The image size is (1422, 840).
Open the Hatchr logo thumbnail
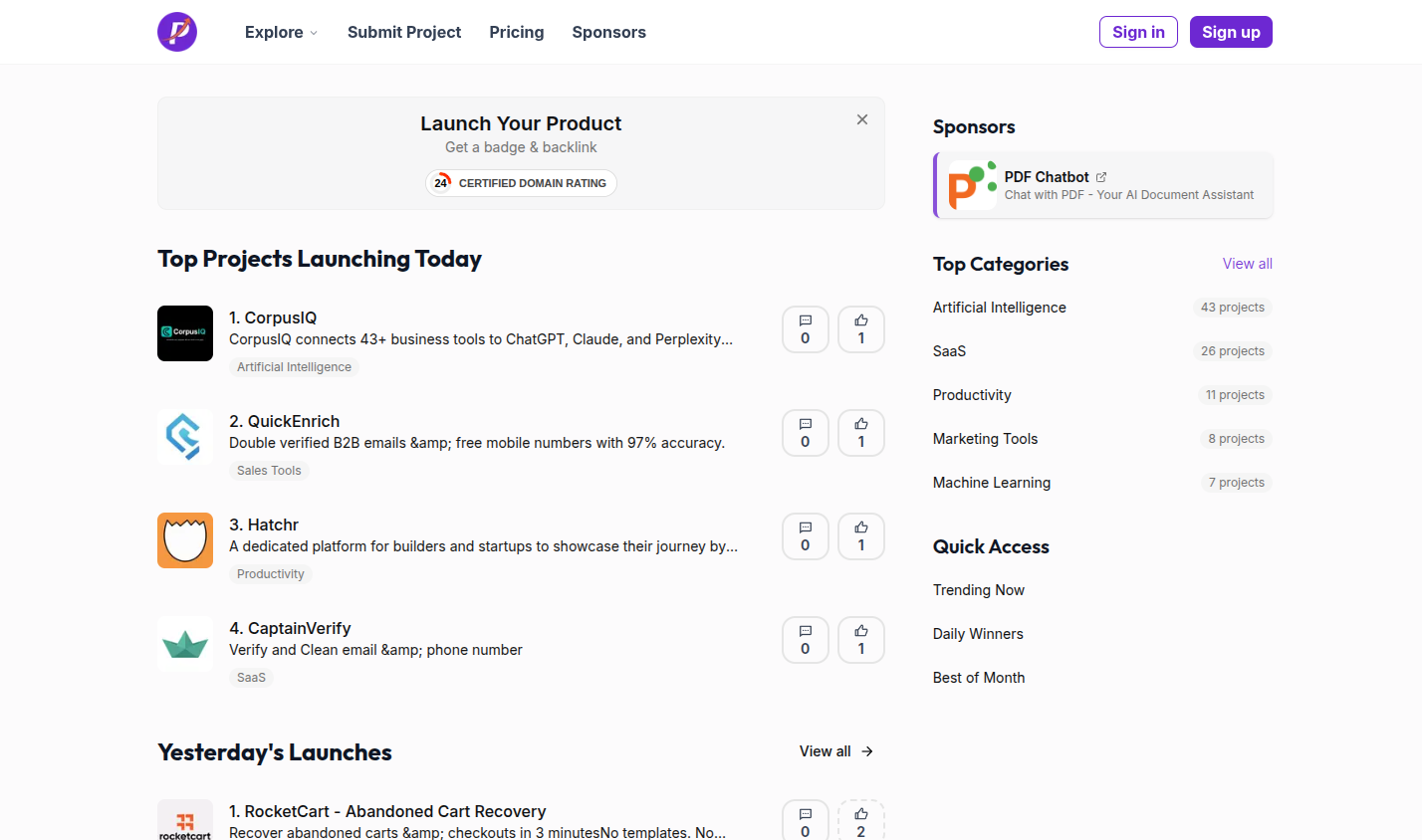click(185, 540)
